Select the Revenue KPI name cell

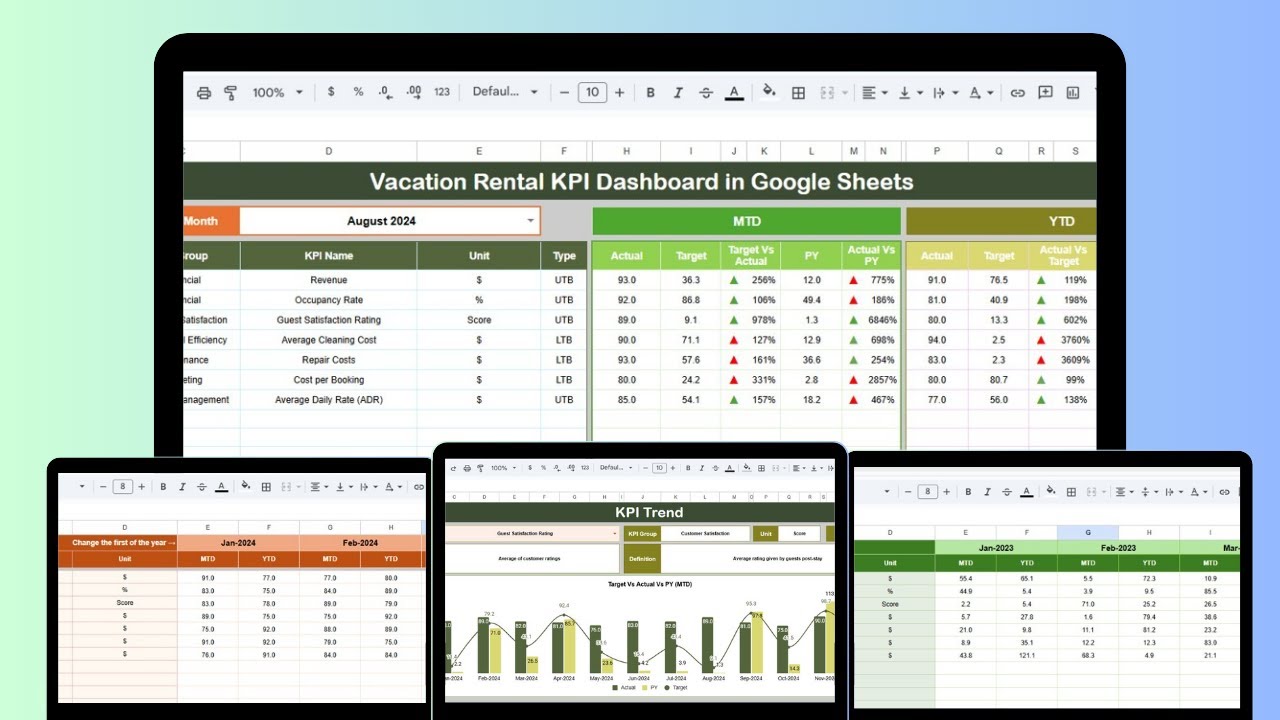pyautogui.click(x=329, y=280)
